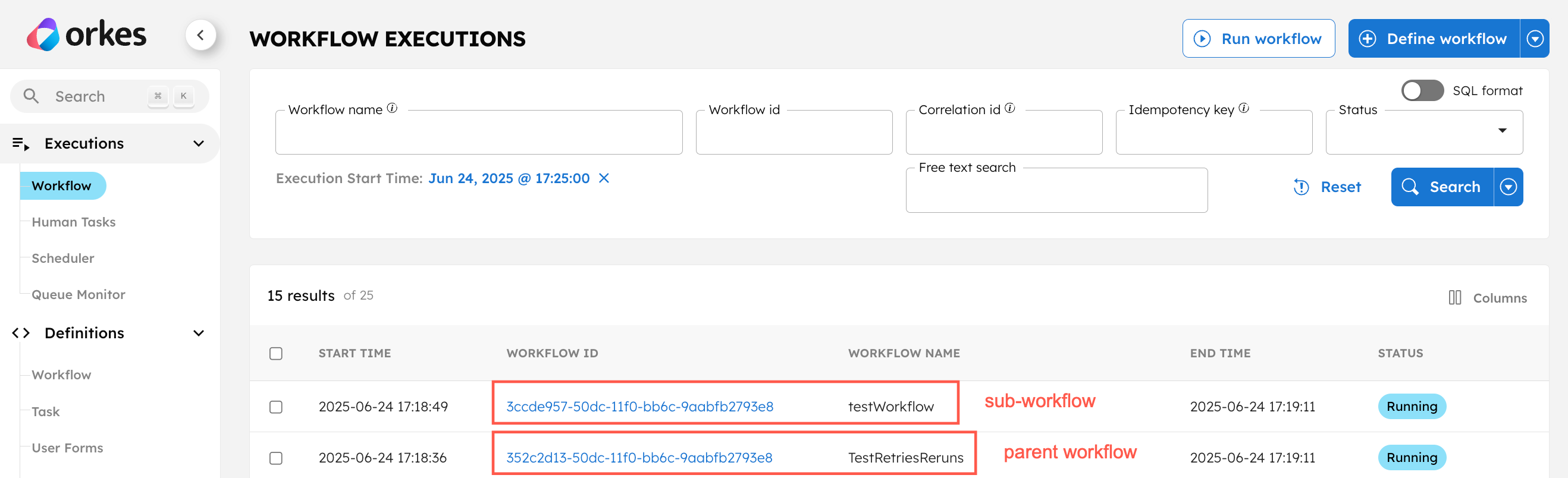Open workflow 352c2d13-50dc-11f0-bb6c-9aabfb2793e8
The image size is (1568, 478).
click(x=639, y=458)
